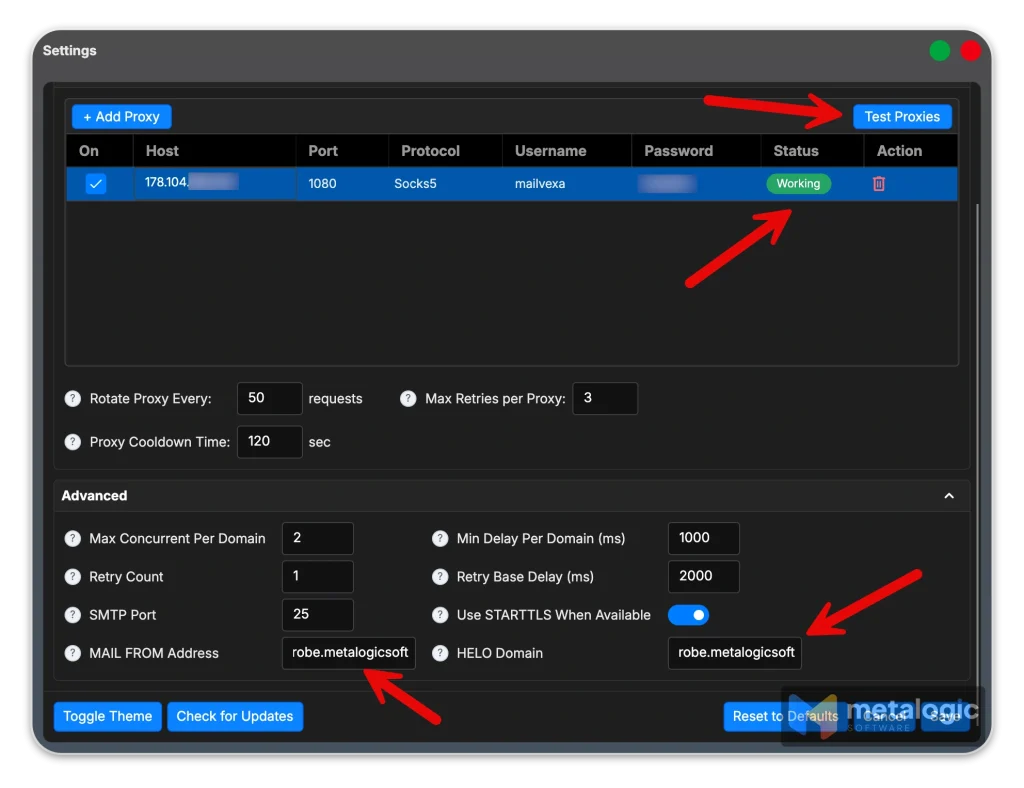This screenshot has width=1024, height=788.
Task: Click the Username column header
Action: 567,151
